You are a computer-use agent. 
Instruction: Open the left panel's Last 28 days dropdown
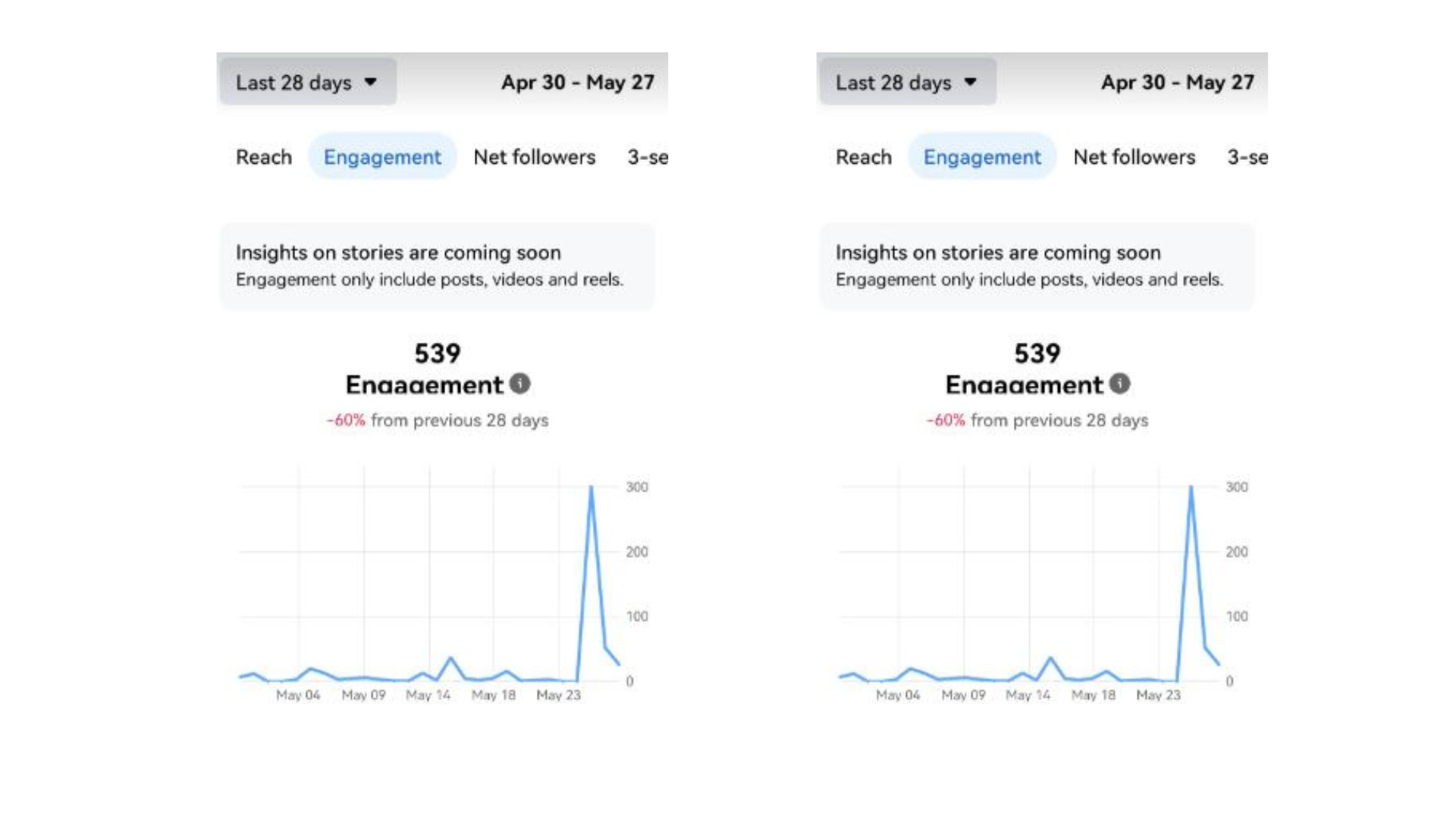(307, 82)
